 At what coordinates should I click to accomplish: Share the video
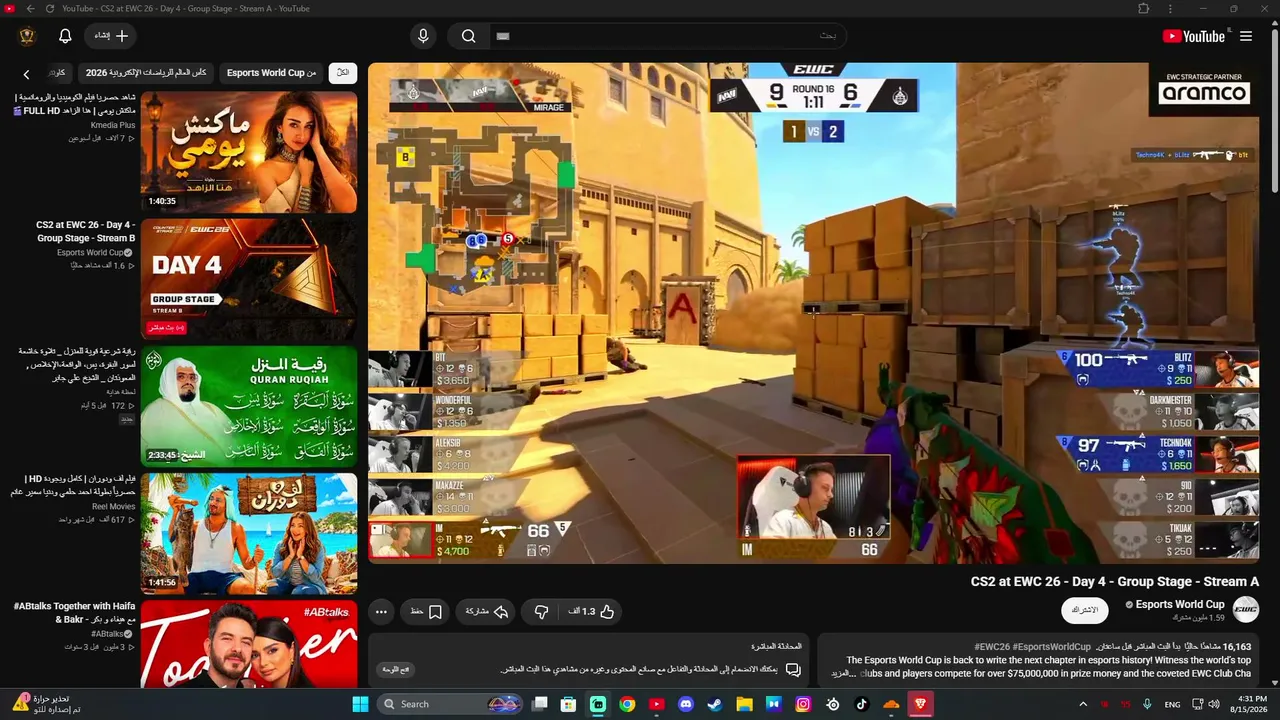click(x=487, y=611)
